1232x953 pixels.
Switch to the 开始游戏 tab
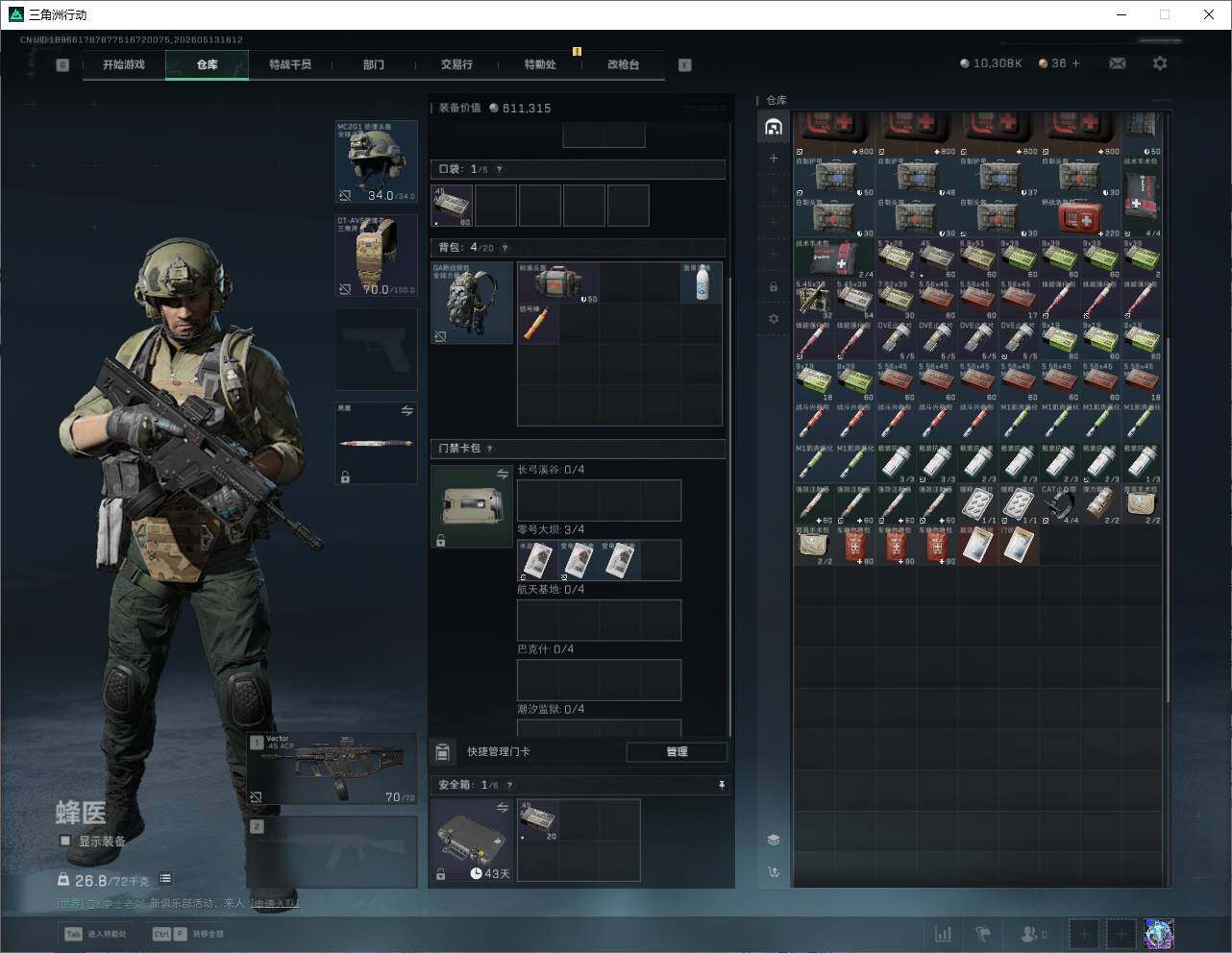(124, 64)
